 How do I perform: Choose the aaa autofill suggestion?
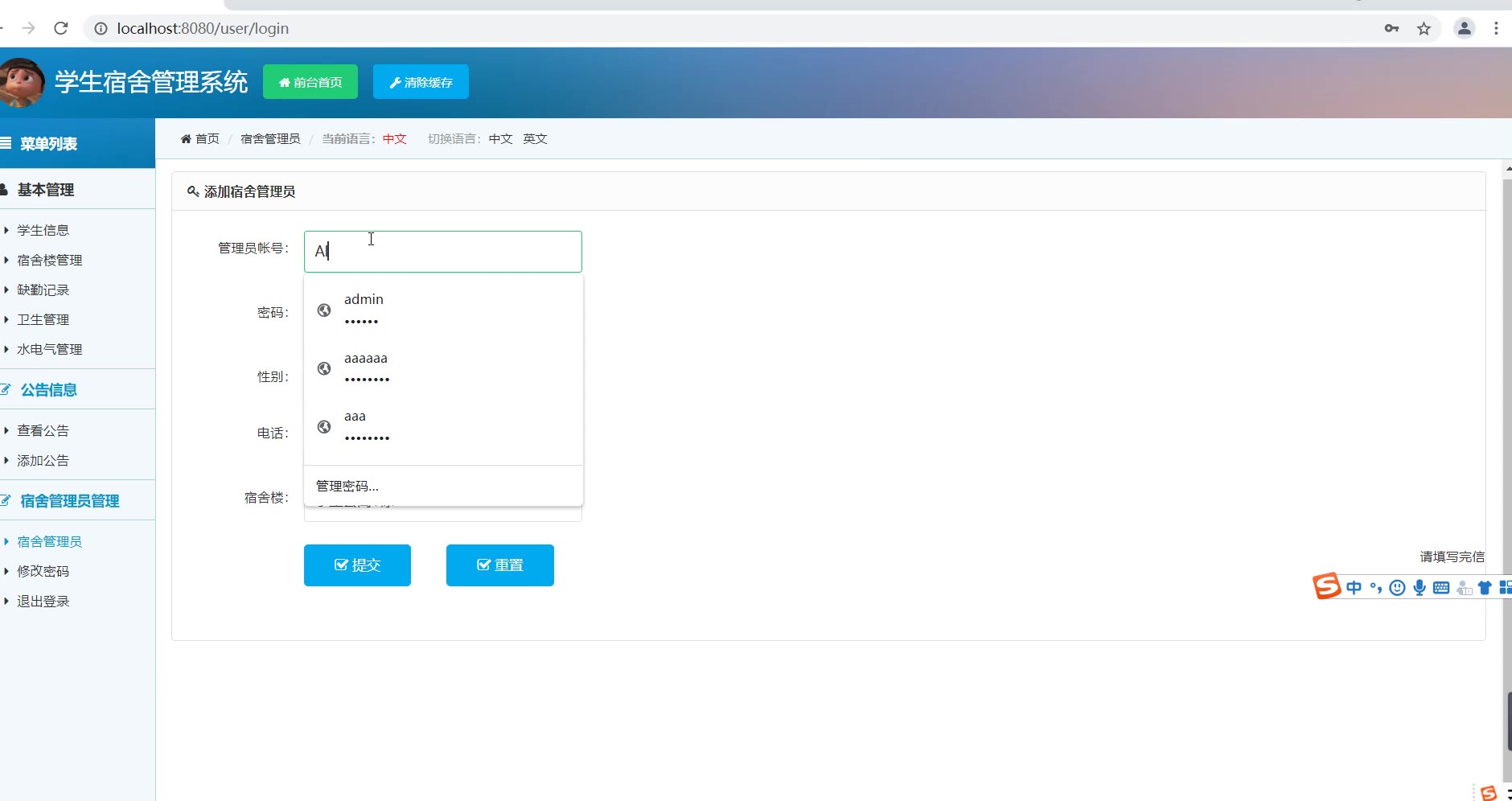[443, 426]
